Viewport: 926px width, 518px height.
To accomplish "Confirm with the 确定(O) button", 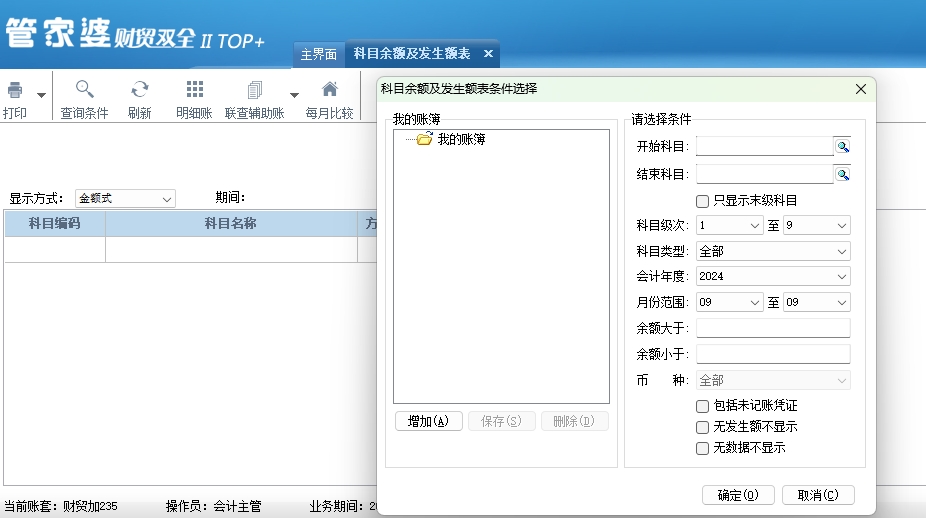I will [x=738, y=495].
